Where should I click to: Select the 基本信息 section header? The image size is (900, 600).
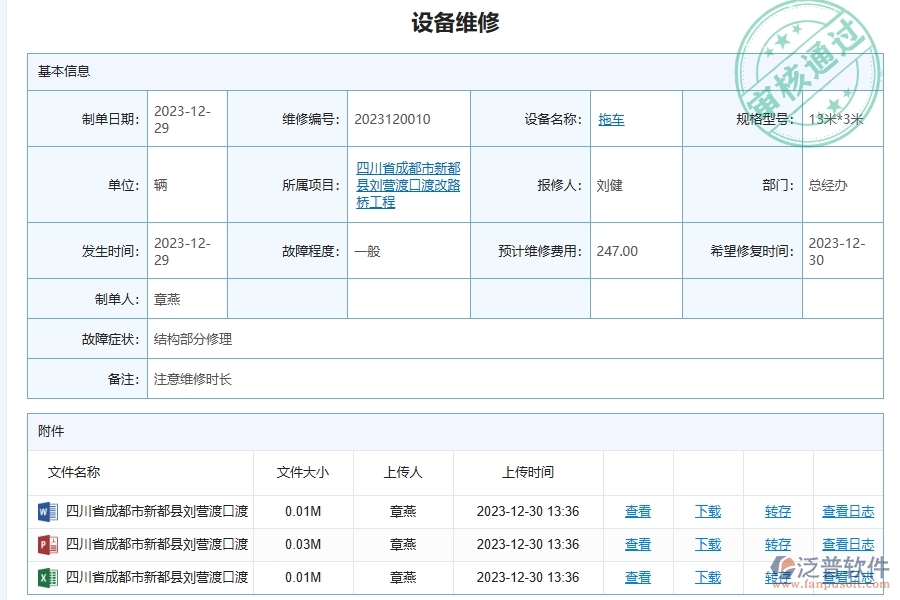click(62, 71)
